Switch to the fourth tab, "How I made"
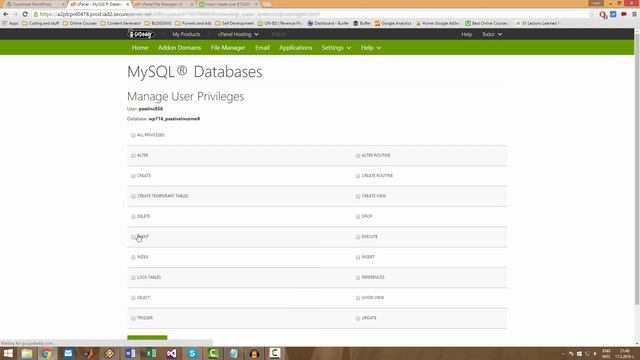The image size is (640, 360). pos(228,4)
